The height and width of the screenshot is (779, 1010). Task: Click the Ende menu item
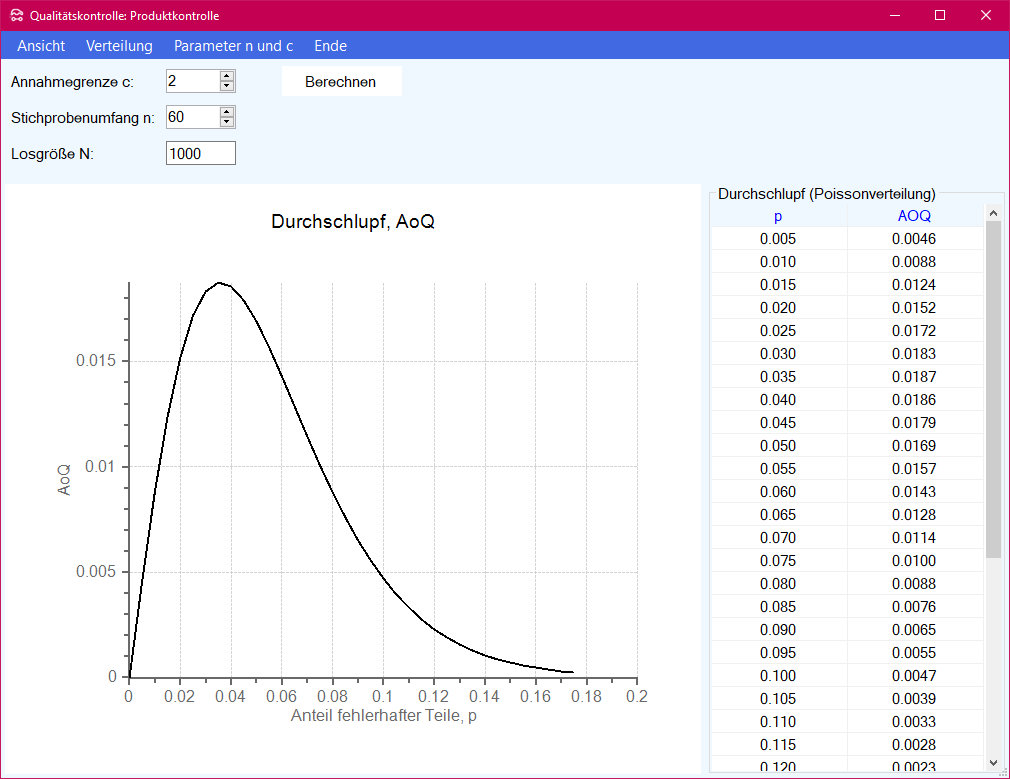[330, 46]
